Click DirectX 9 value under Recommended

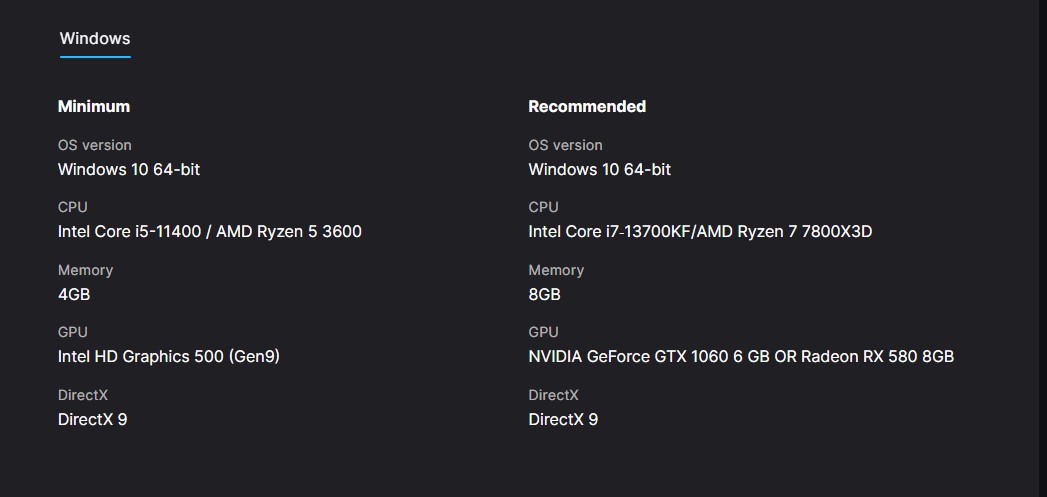(x=563, y=419)
